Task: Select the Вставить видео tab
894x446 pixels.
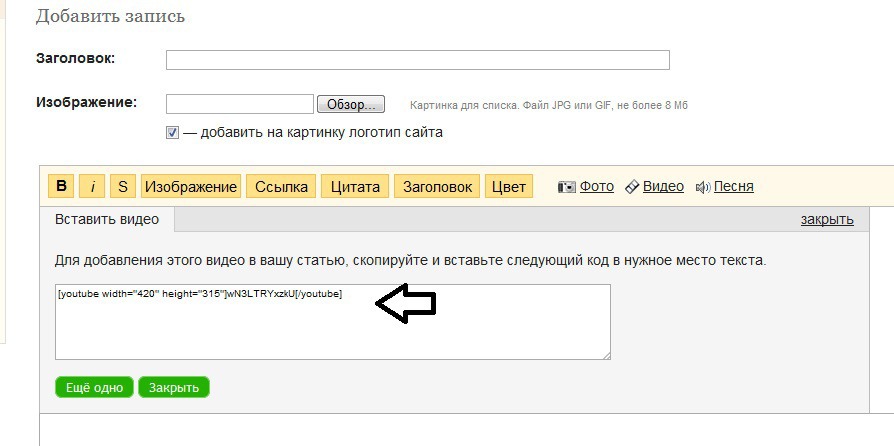Action: pyautogui.click(x=107, y=220)
